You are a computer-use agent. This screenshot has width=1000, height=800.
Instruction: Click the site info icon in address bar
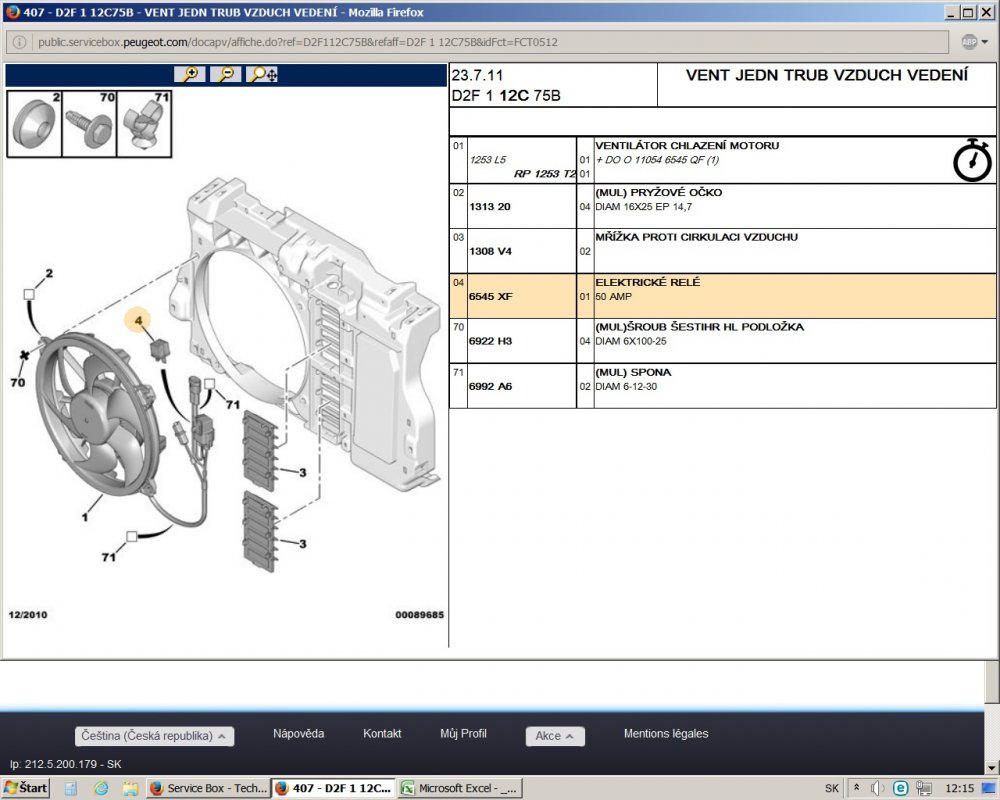pos(20,42)
